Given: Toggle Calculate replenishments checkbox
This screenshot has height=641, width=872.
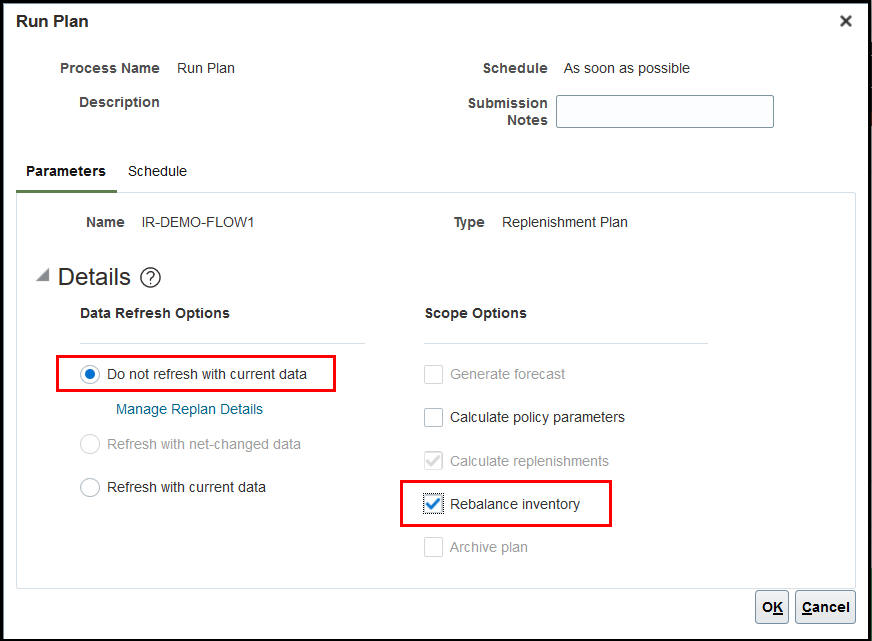Looking at the screenshot, I should pos(433,461).
